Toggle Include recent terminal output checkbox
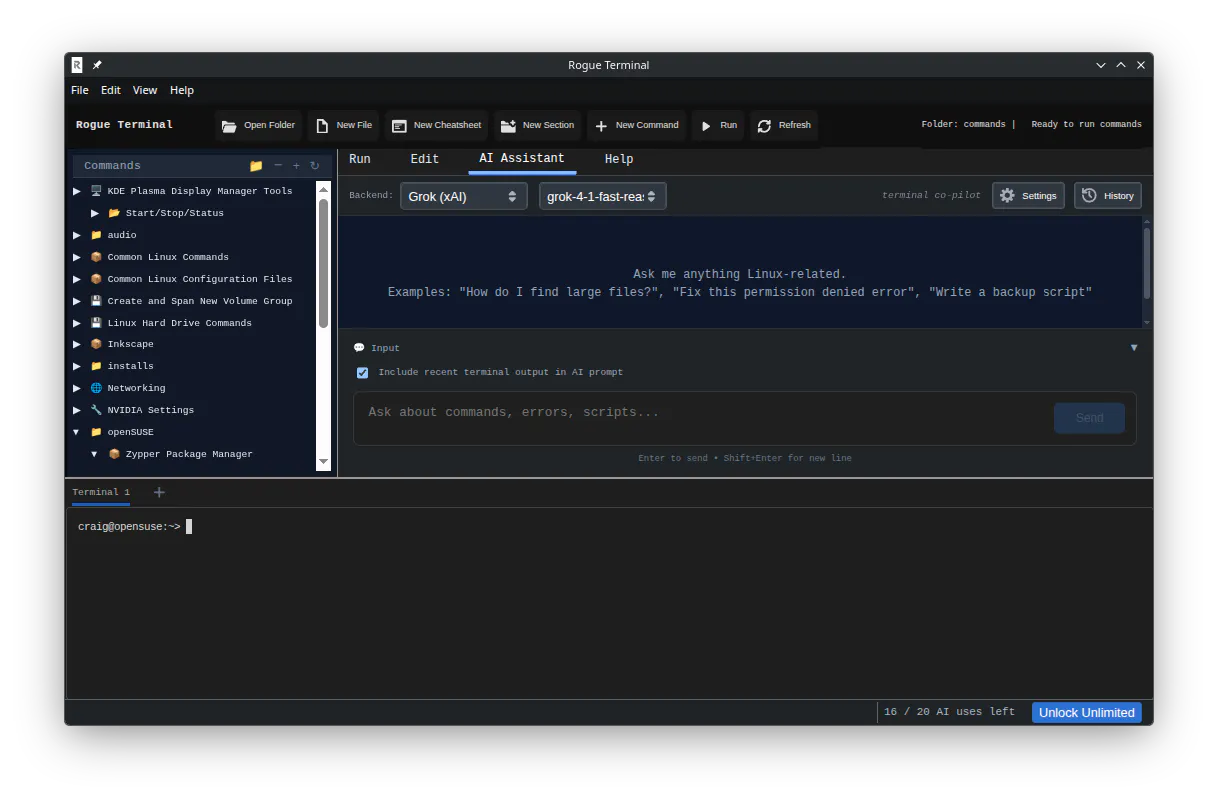The height and width of the screenshot is (802, 1218). coord(363,372)
